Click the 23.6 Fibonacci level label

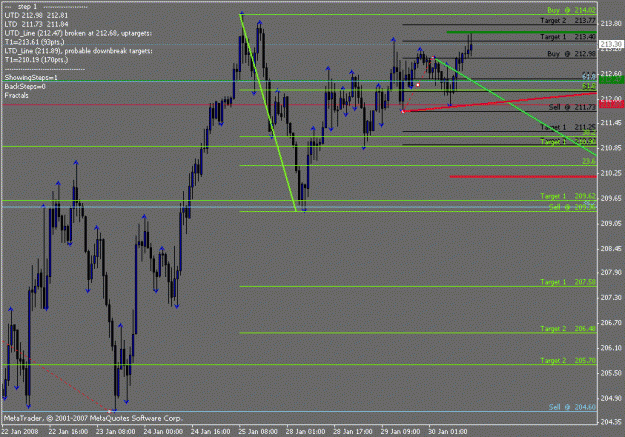click(589, 161)
